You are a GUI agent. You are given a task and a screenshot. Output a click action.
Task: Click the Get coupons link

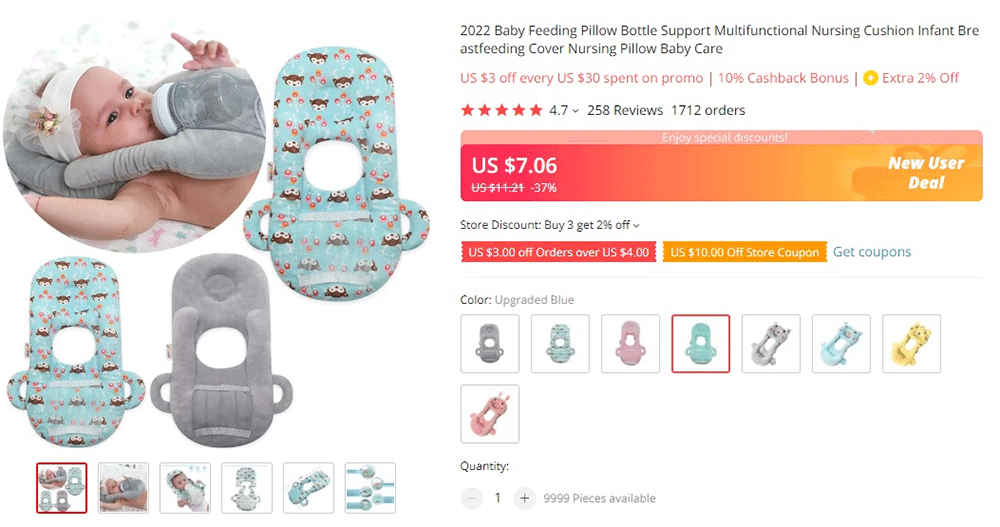click(872, 252)
